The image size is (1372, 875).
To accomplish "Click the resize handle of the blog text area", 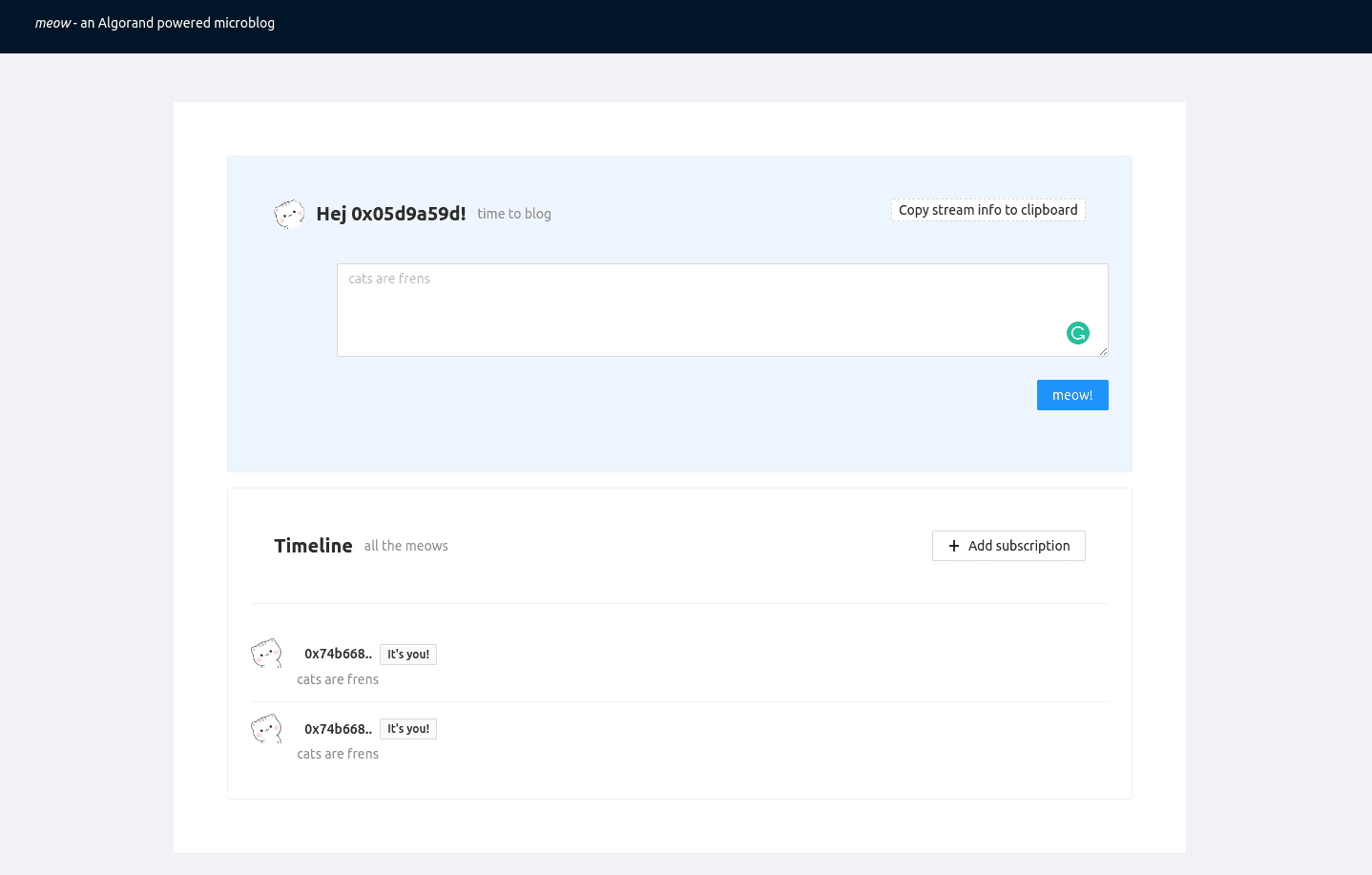I will click(1103, 351).
